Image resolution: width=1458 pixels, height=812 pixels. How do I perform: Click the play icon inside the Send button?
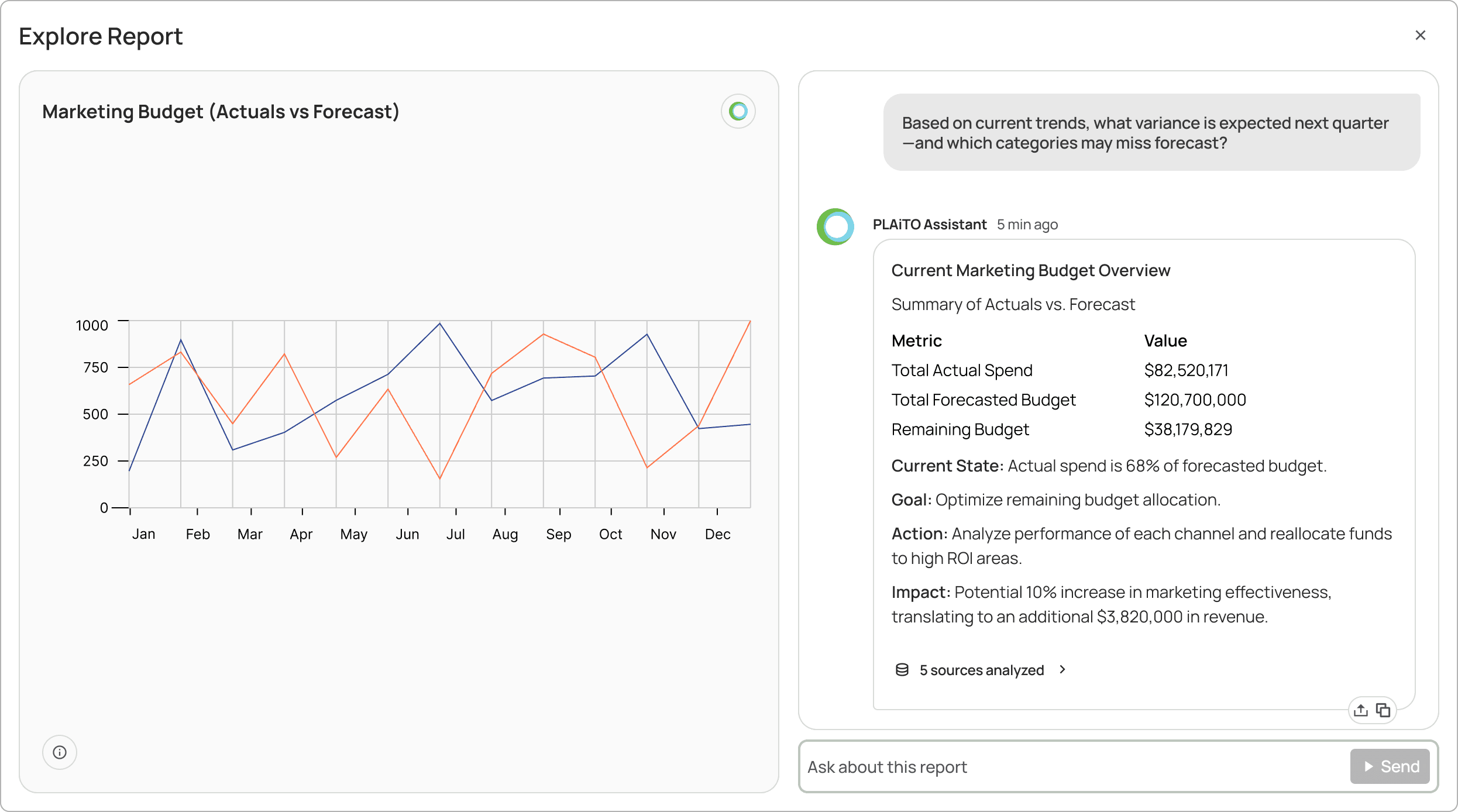1368,766
